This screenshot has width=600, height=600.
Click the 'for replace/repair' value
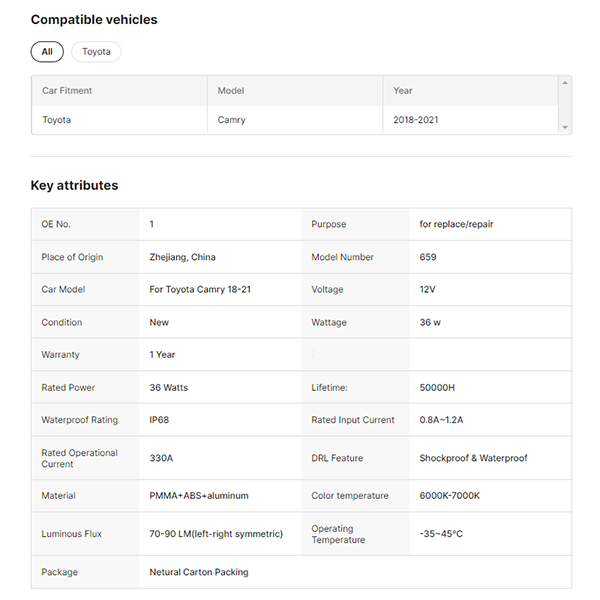coord(456,224)
